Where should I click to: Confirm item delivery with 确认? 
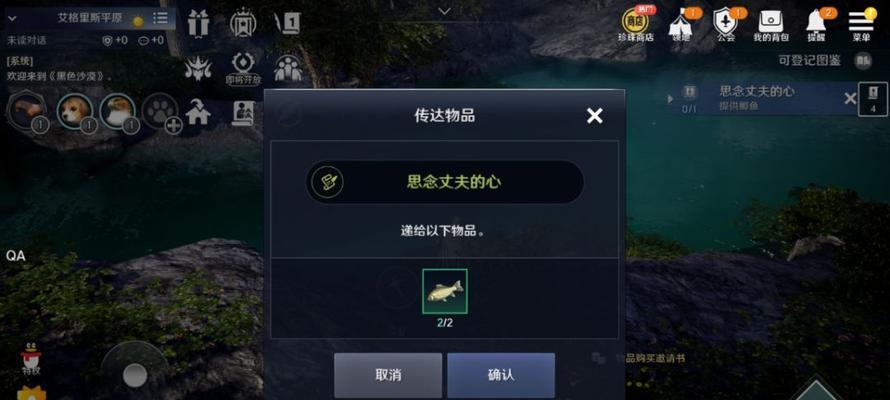tap(501, 375)
